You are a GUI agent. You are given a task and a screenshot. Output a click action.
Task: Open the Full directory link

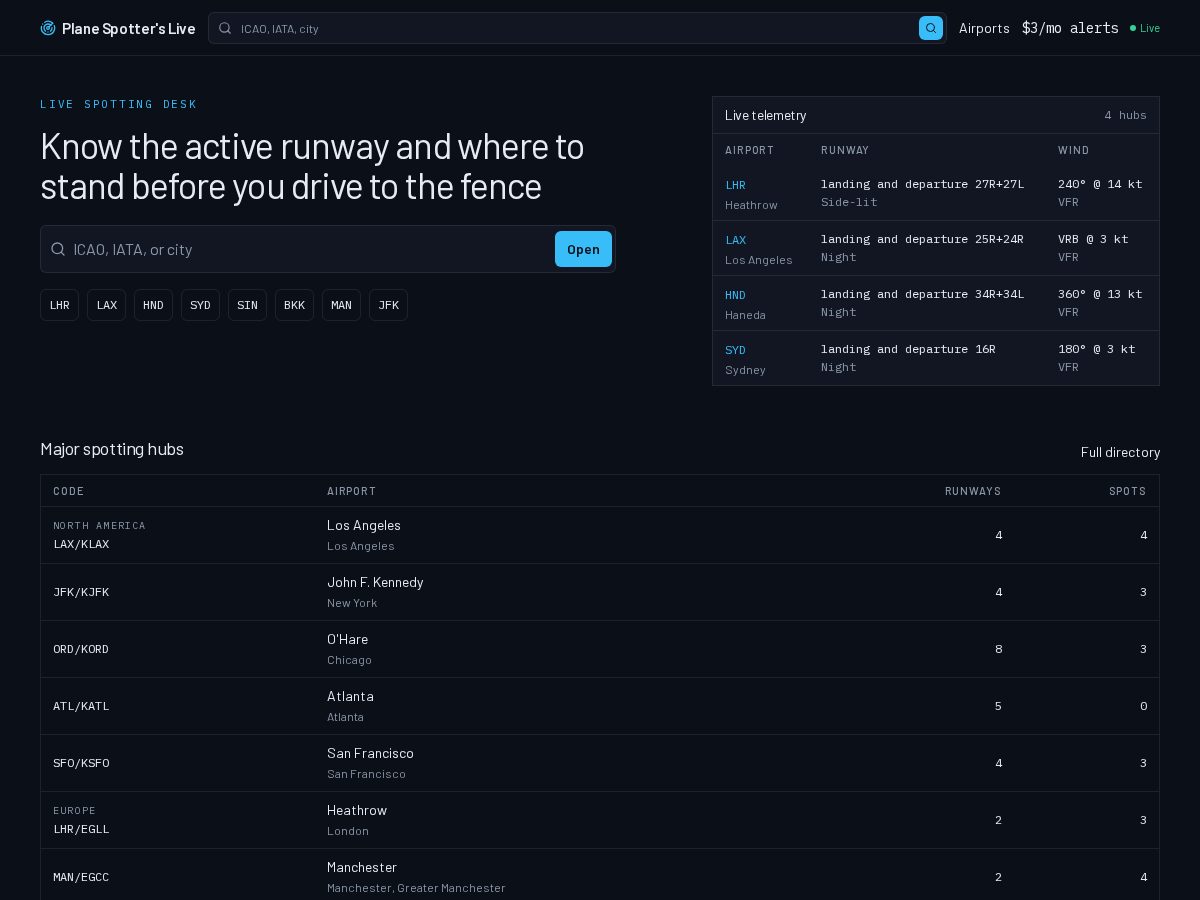tap(1120, 452)
